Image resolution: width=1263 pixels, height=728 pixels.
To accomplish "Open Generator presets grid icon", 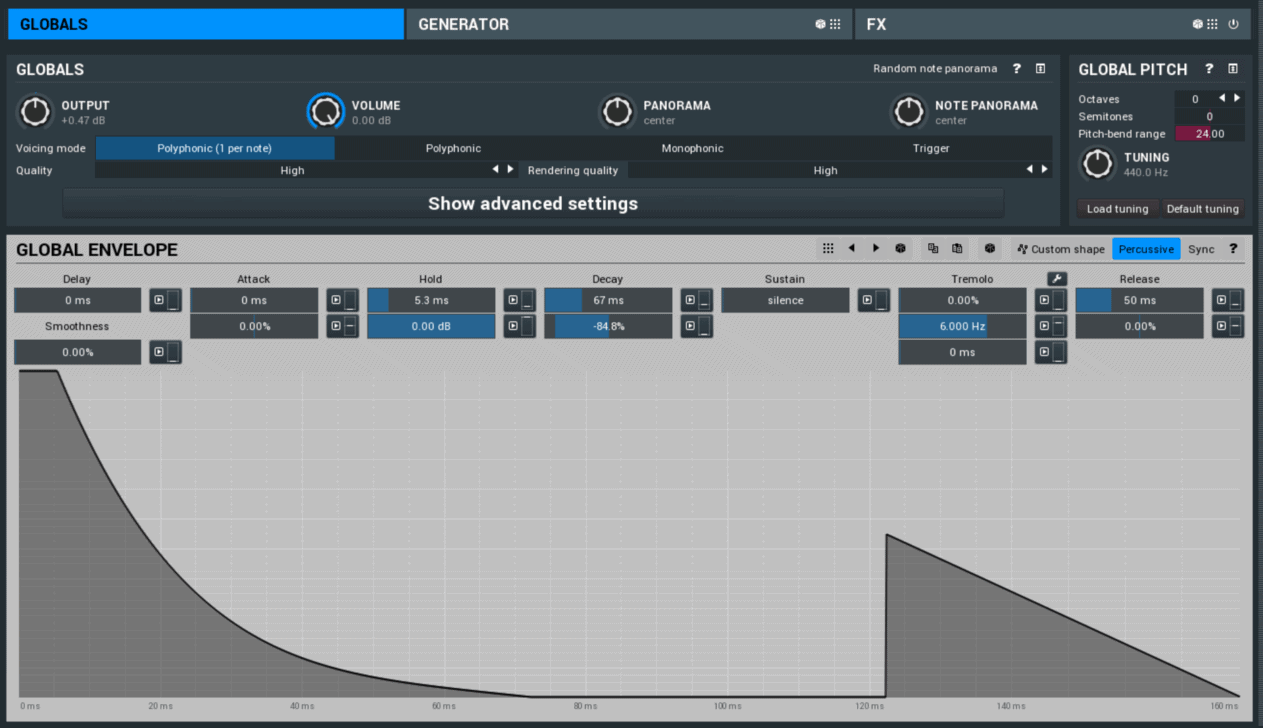I will (x=835, y=24).
